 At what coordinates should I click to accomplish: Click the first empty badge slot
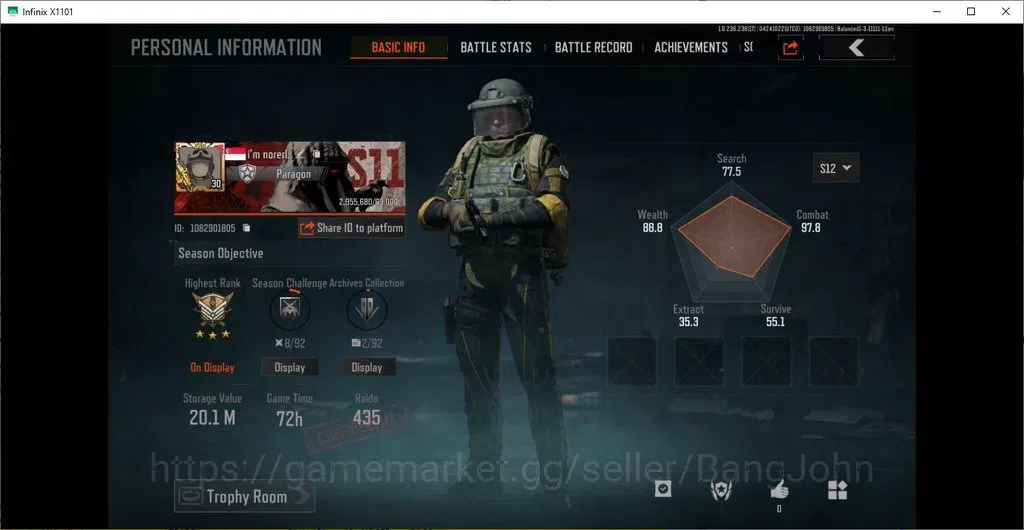tap(632, 361)
